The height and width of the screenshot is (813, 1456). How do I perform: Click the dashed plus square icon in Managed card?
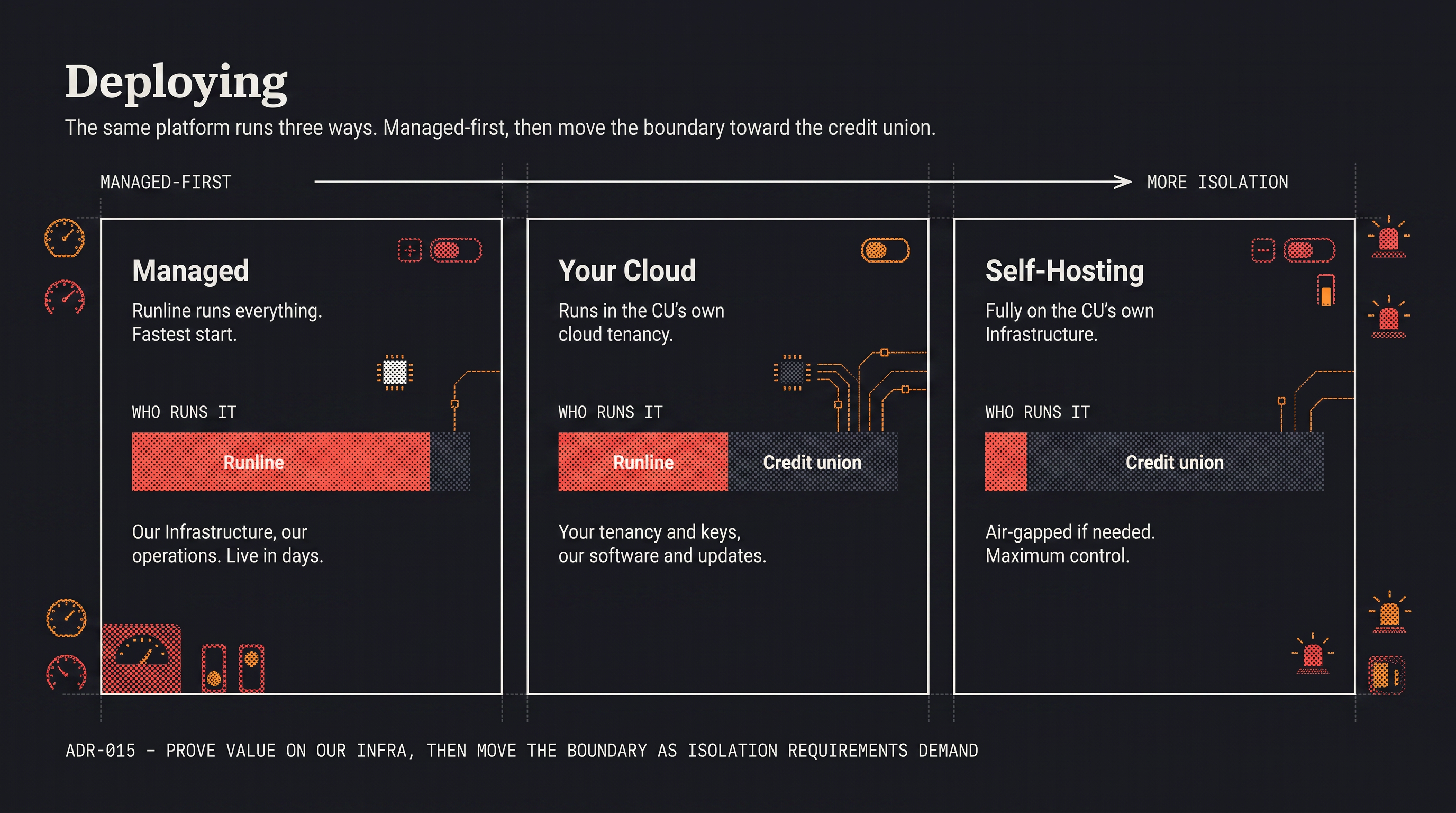[x=410, y=250]
